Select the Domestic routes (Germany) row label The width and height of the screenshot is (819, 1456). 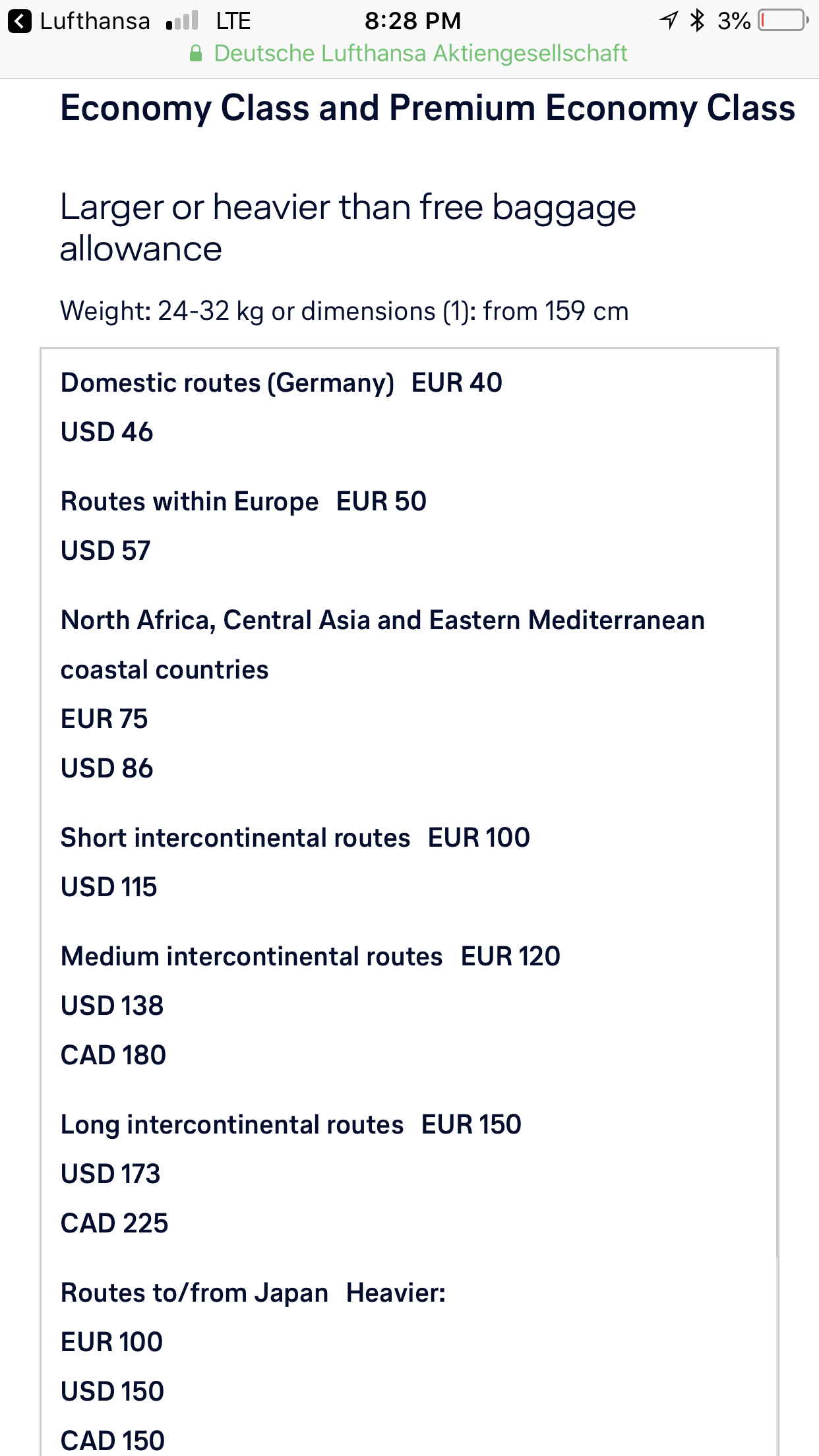pos(228,383)
